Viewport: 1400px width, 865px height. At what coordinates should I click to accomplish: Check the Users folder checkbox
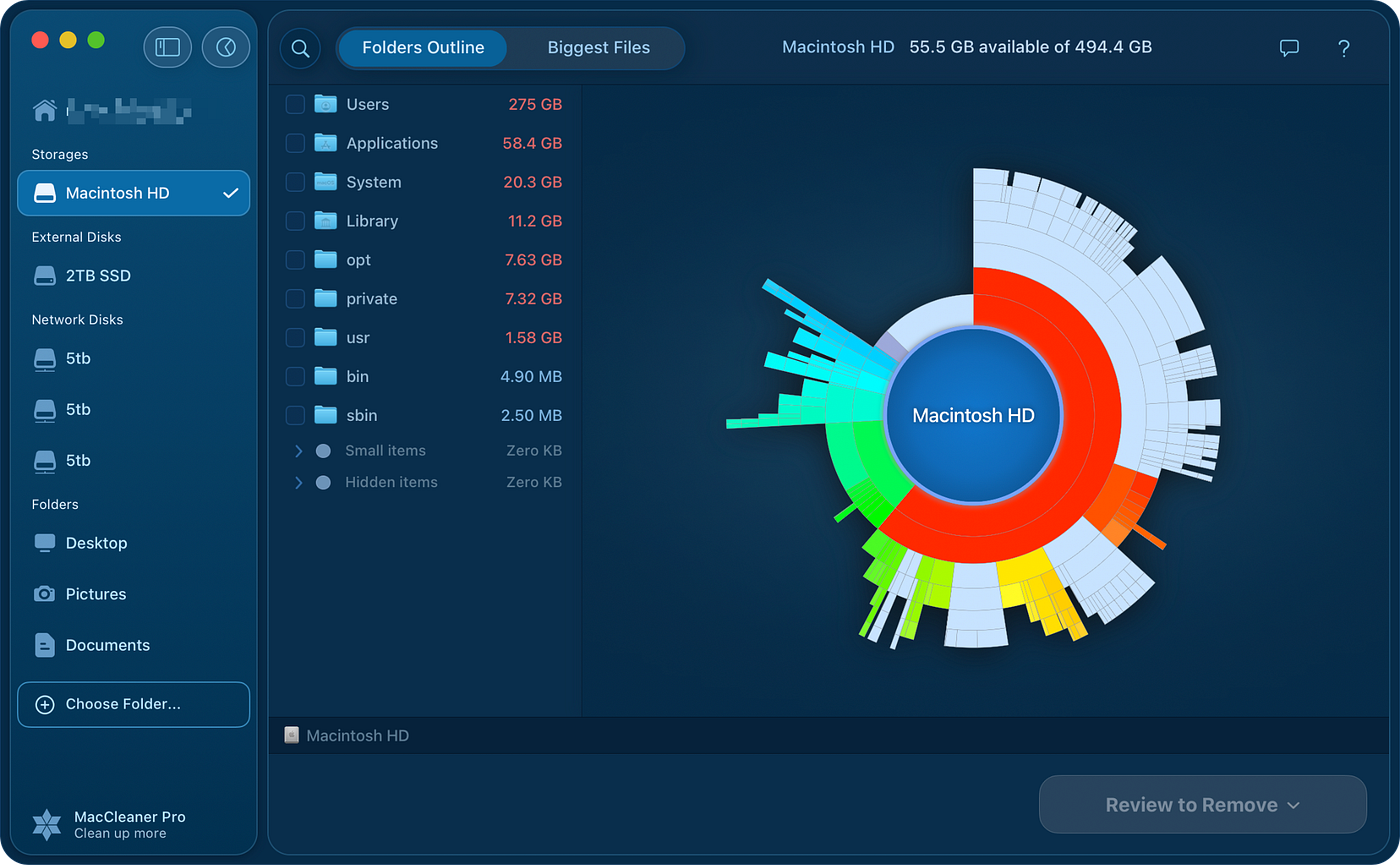tap(295, 104)
